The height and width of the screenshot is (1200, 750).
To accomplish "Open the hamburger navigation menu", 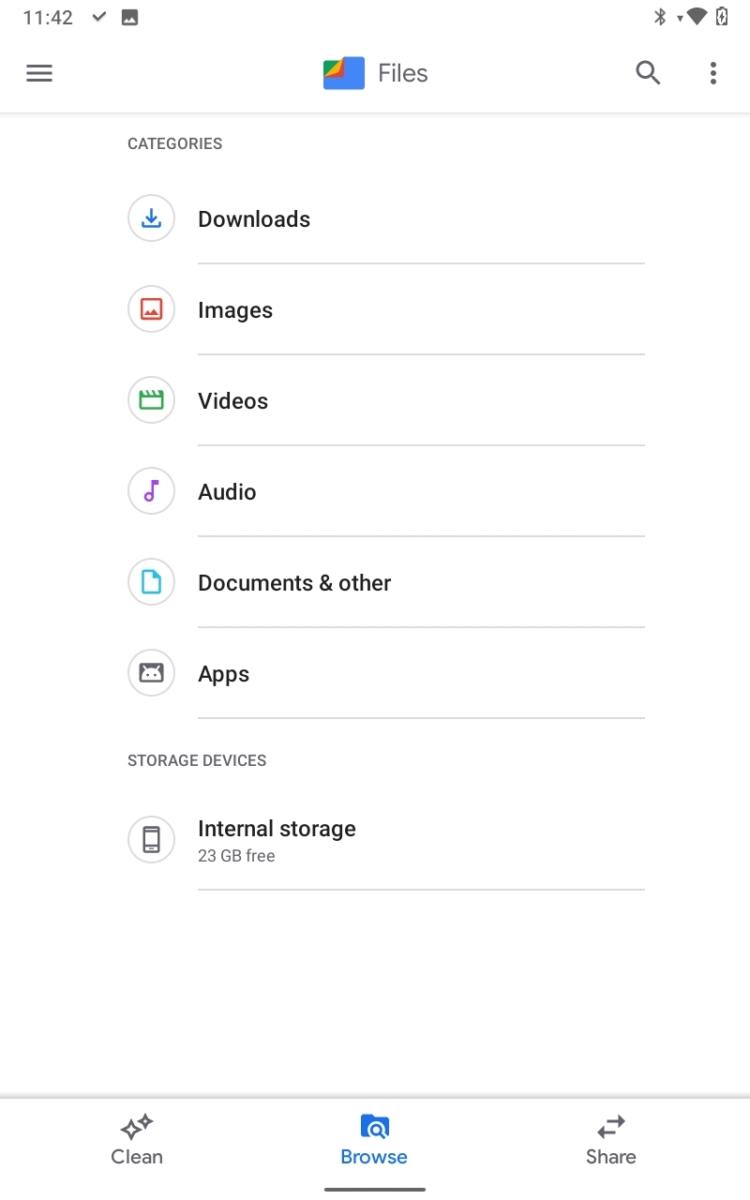I will pyautogui.click(x=39, y=73).
